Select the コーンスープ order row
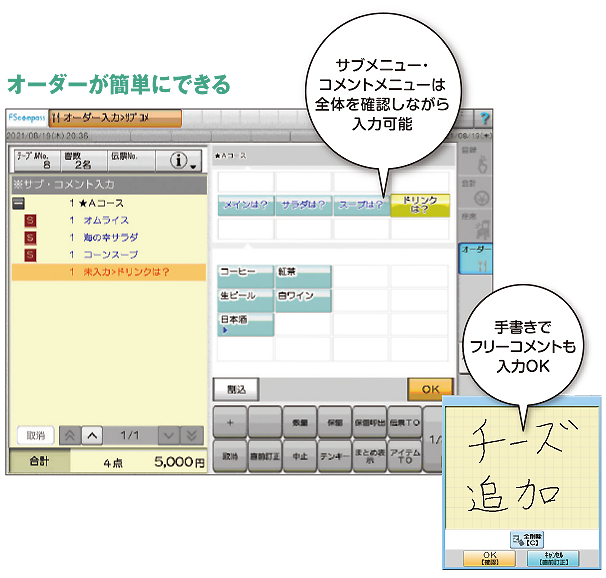The image size is (606, 578). pos(109,255)
